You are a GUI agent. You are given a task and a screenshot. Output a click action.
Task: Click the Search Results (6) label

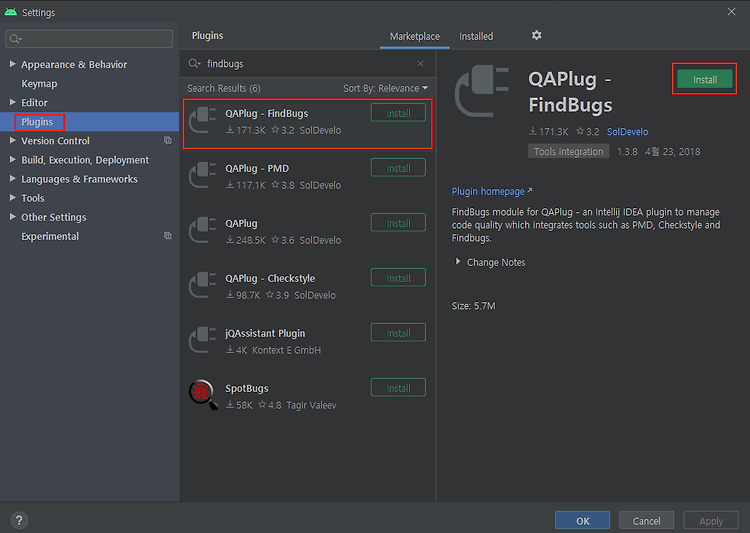(224, 89)
